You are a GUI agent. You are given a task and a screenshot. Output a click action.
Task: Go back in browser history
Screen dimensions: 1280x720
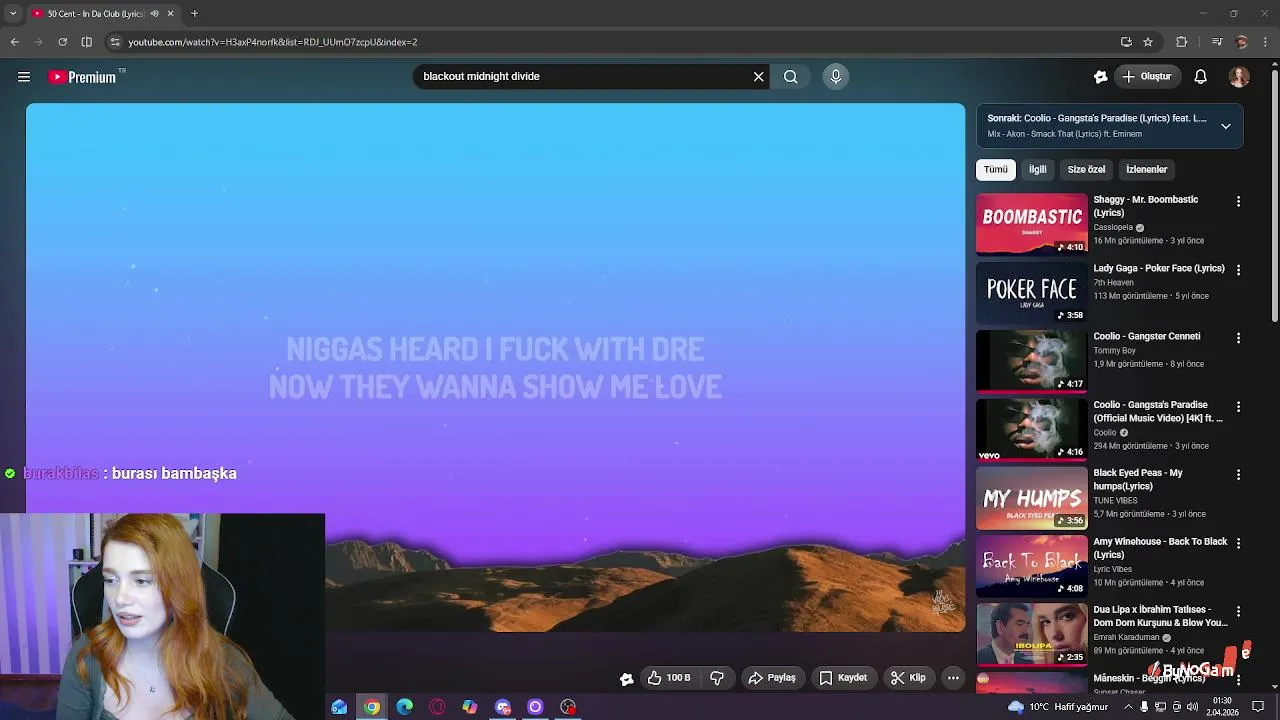tap(15, 42)
